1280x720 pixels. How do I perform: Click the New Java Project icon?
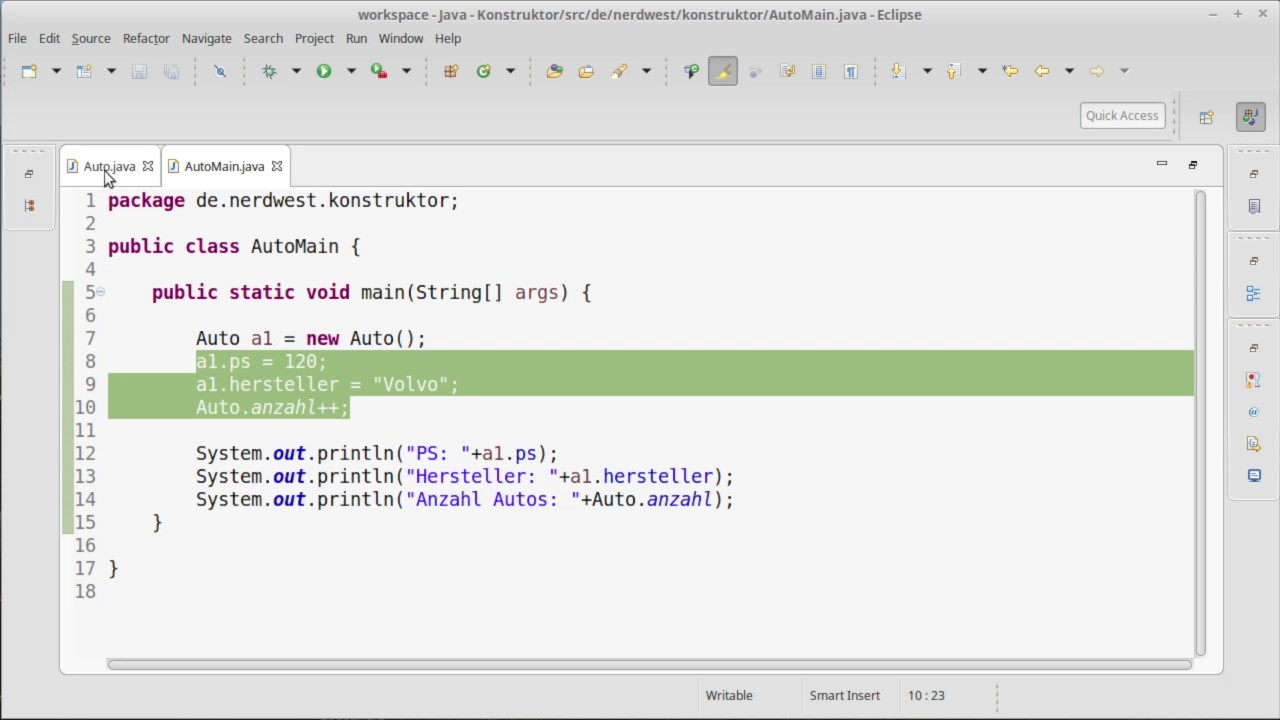[x=84, y=71]
